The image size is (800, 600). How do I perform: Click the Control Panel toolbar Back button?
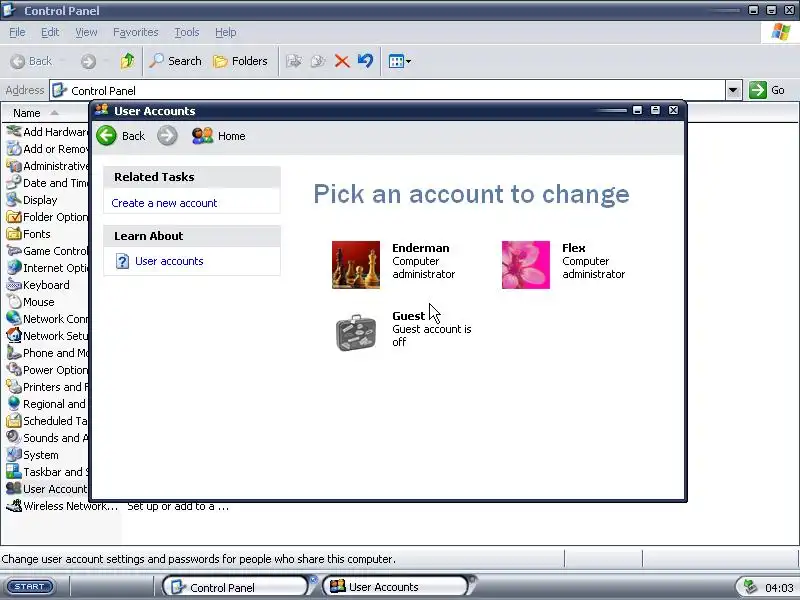click(31, 61)
